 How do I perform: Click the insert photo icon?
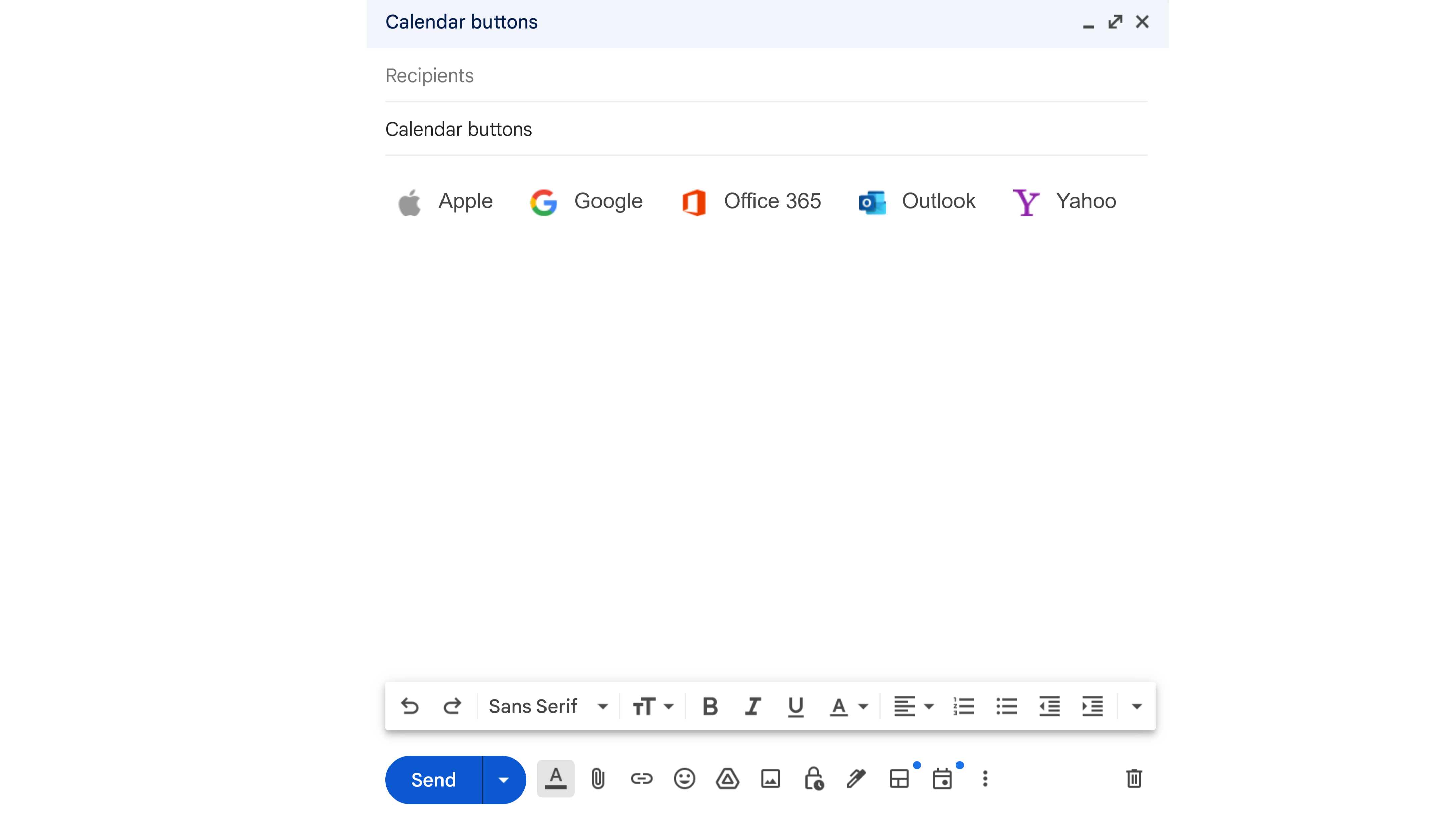(770, 779)
